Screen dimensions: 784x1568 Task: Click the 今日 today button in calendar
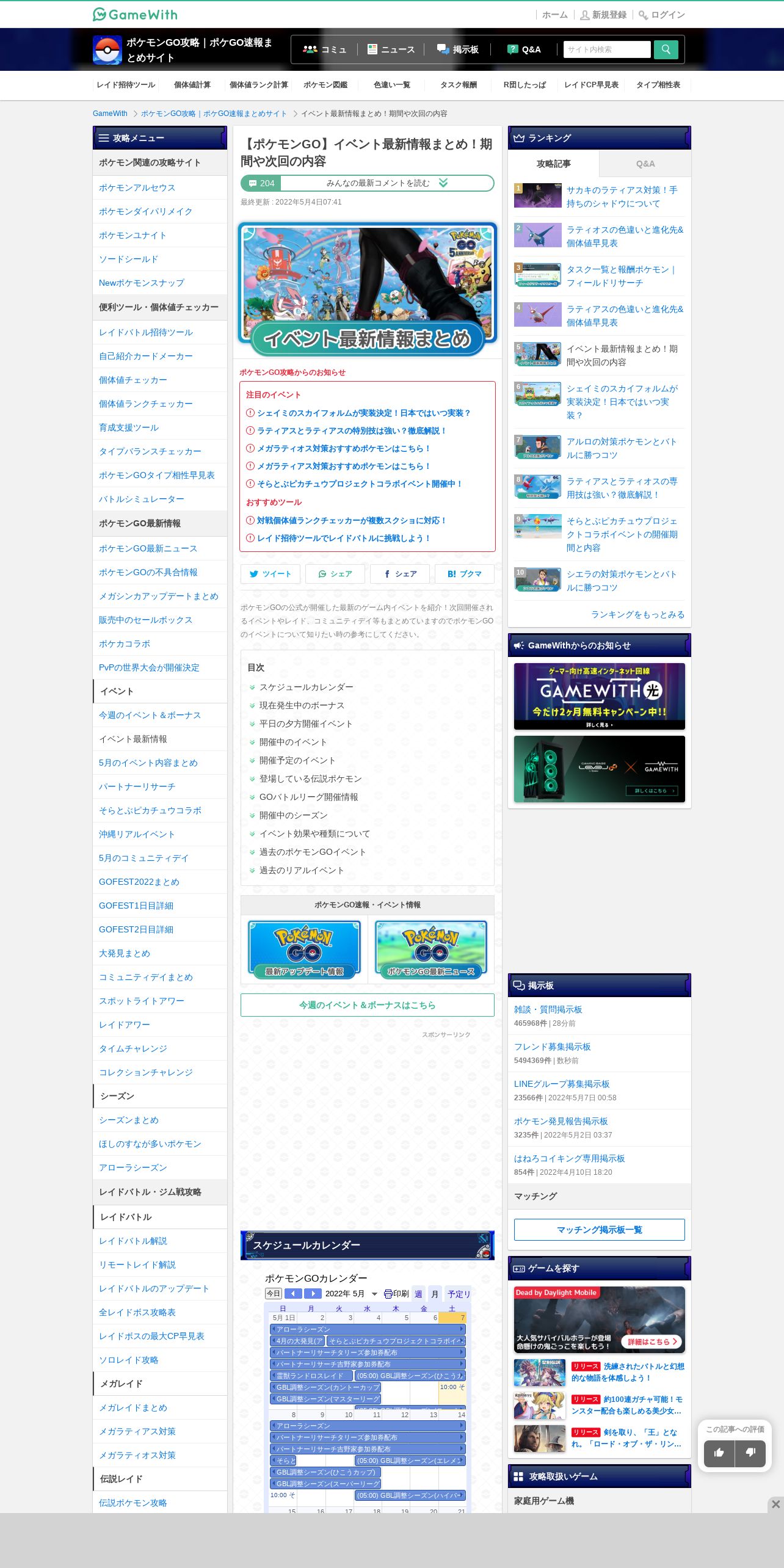pos(273,1293)
